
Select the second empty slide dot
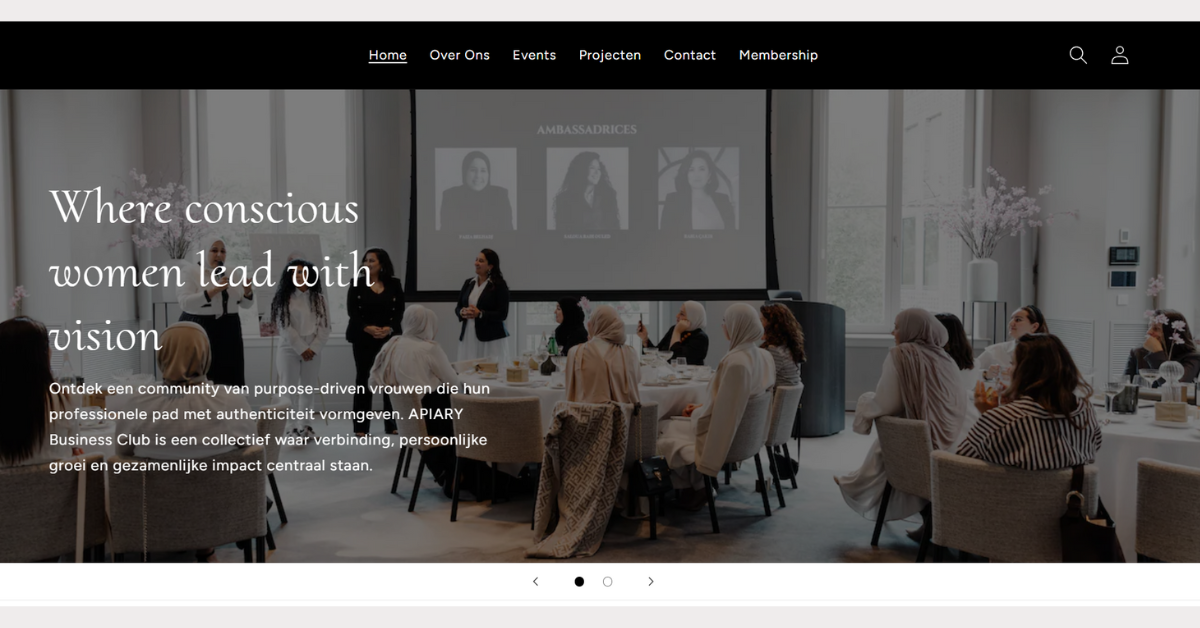(608, 581)
